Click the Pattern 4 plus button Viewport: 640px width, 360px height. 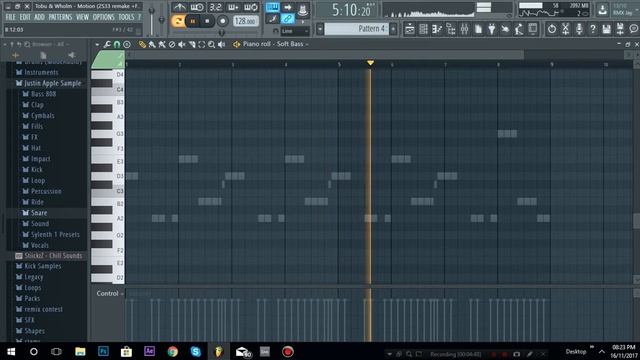click(393, 29)
